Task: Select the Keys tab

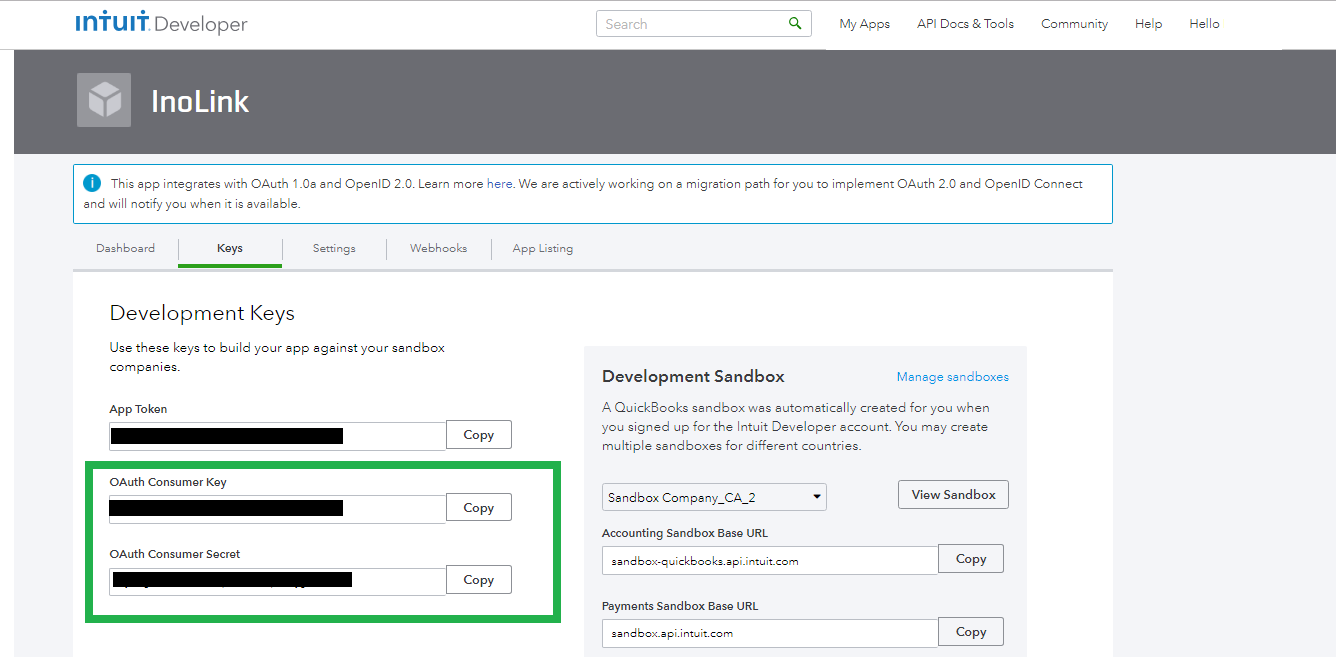Action: [x=230, y=248]
